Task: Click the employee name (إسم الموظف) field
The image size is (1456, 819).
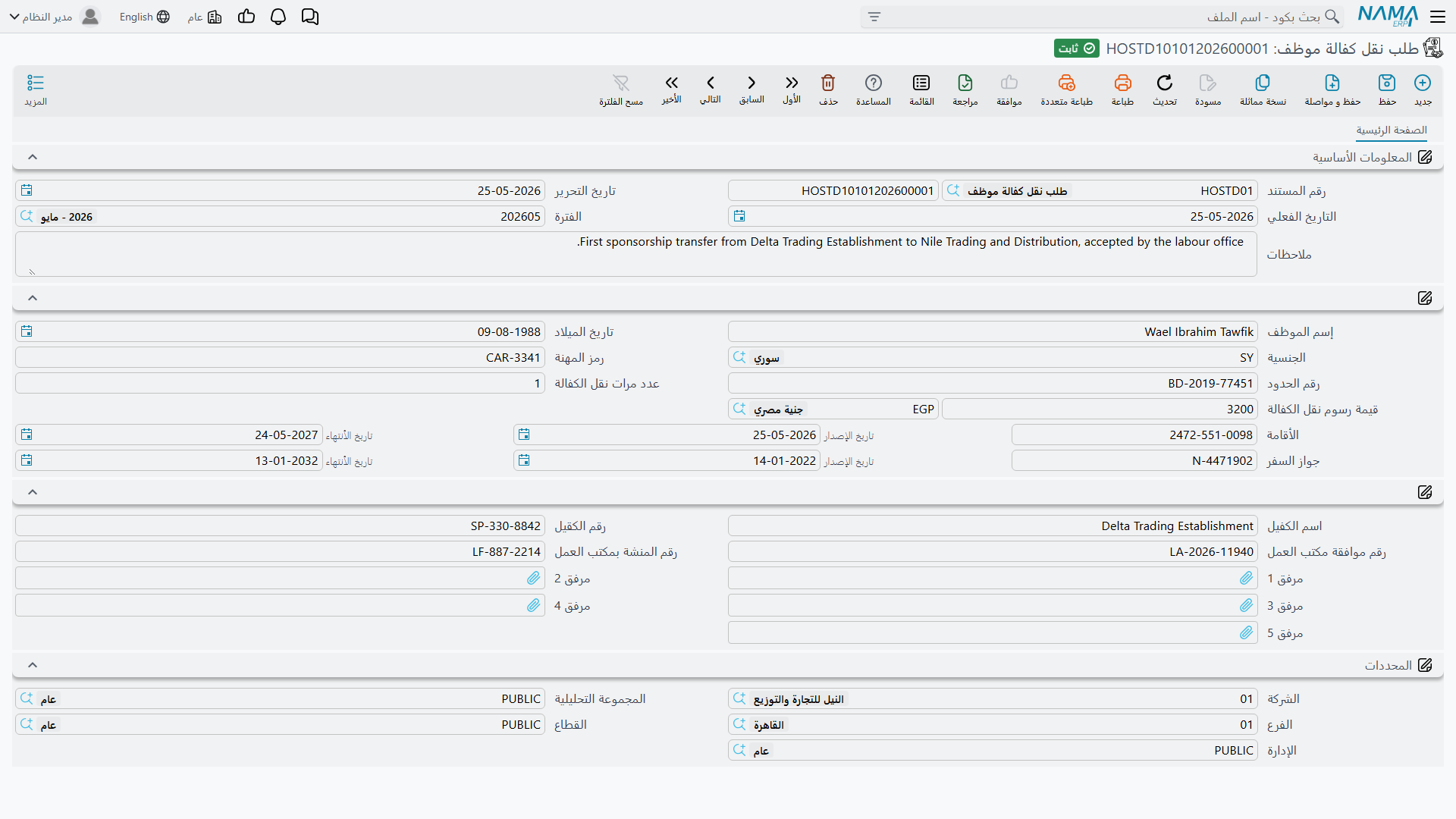Action: 993,331
